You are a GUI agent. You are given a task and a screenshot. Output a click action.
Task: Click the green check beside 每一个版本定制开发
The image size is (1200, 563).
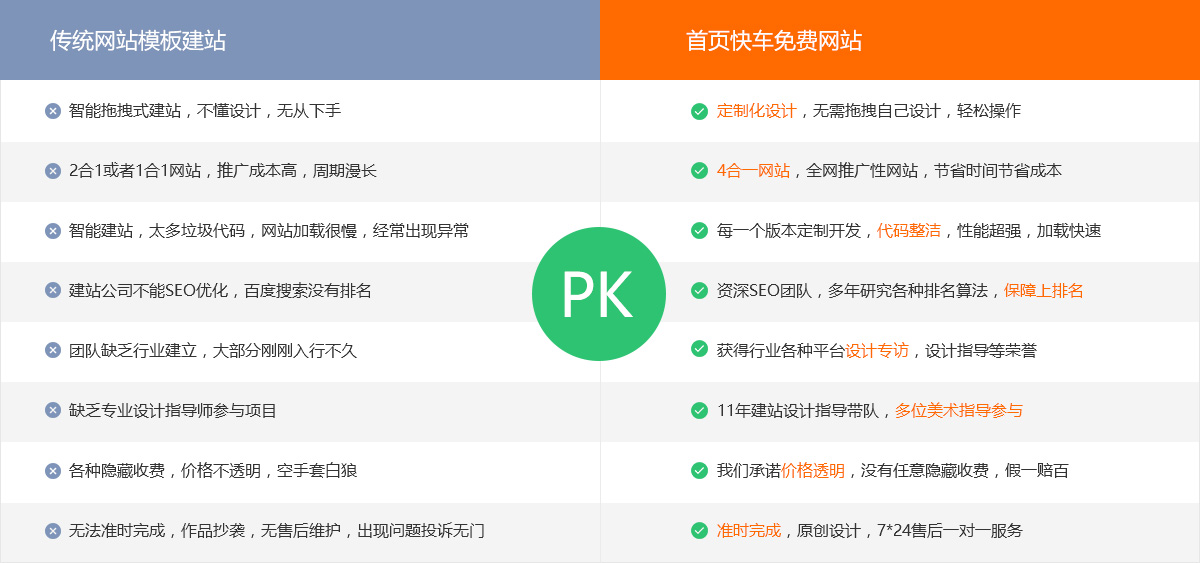click(699, 231)
